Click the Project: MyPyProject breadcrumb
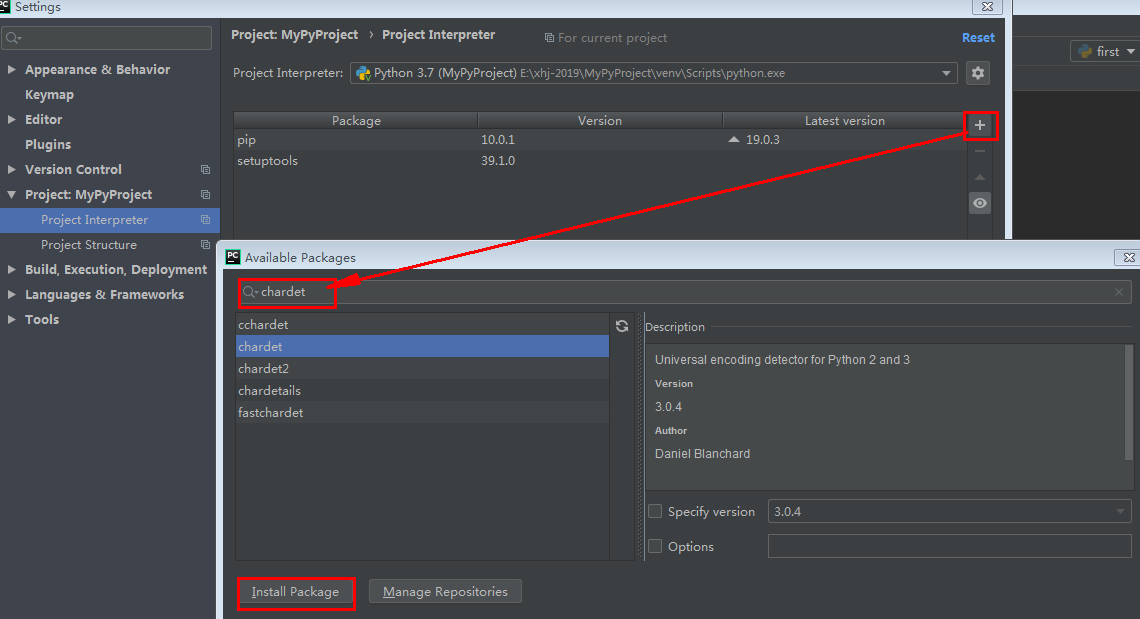Viewport: 1140px width, 619px height. [294, 35]
